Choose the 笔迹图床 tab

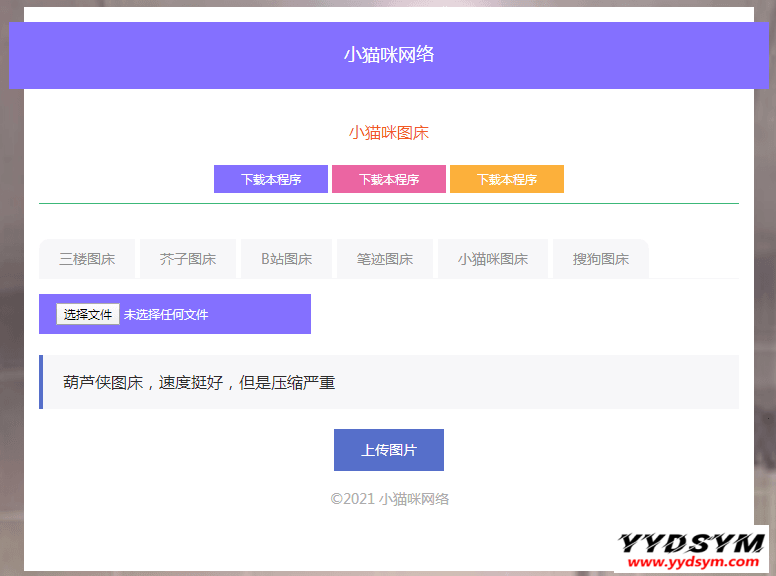[x=385, y=259]
